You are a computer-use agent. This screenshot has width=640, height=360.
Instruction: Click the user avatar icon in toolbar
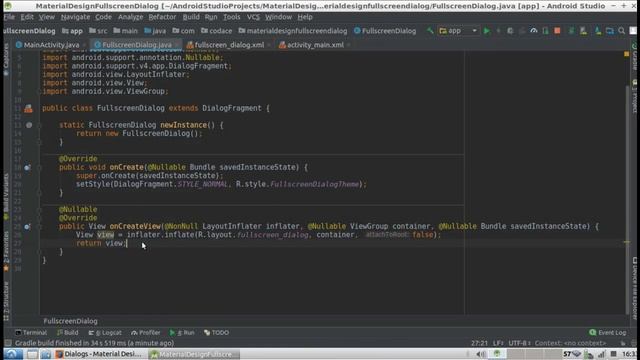633,31
